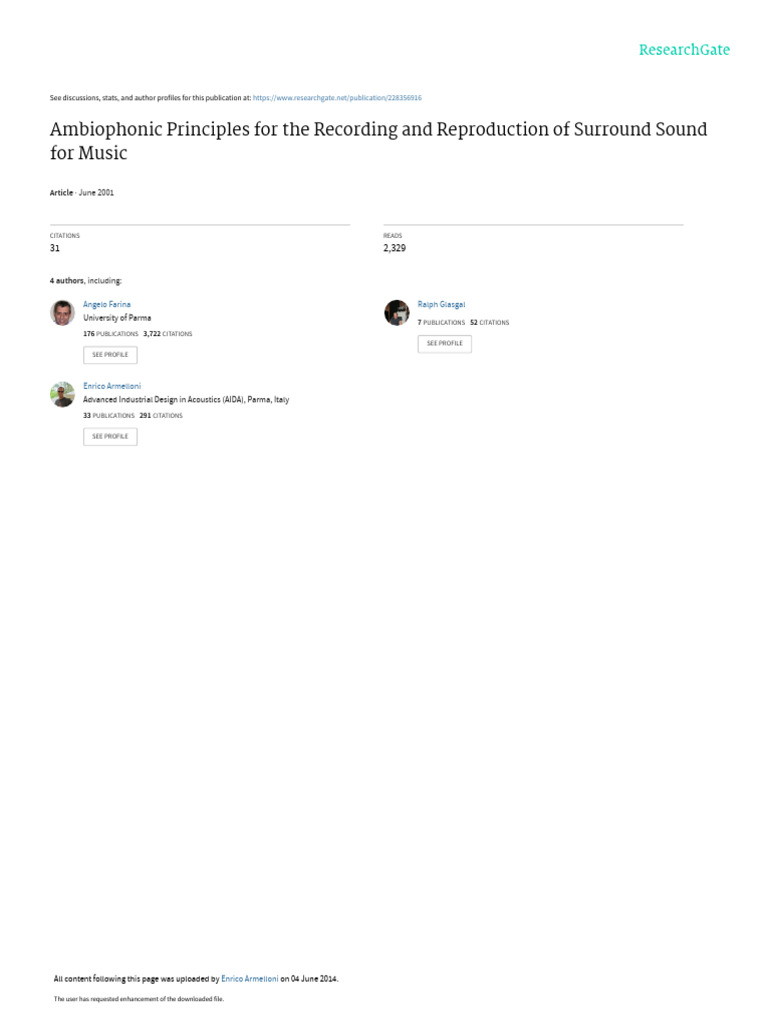This screenshot has height=1024, width=768.
Task: Click Angelo Farina's 3,722 citations stat
Action: pos(168,334)
